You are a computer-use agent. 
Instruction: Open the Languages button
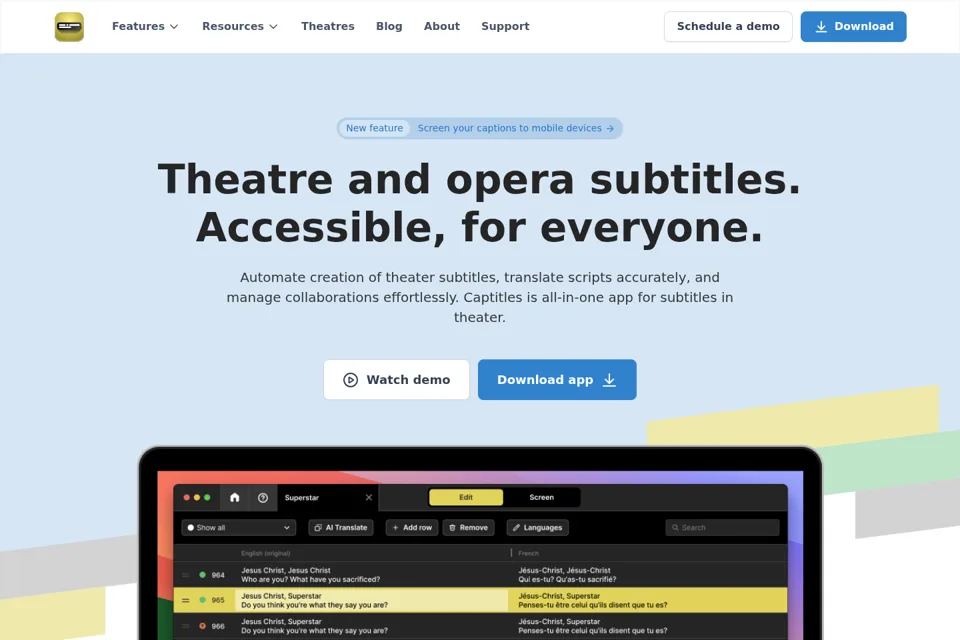click(x=538, y=527)
